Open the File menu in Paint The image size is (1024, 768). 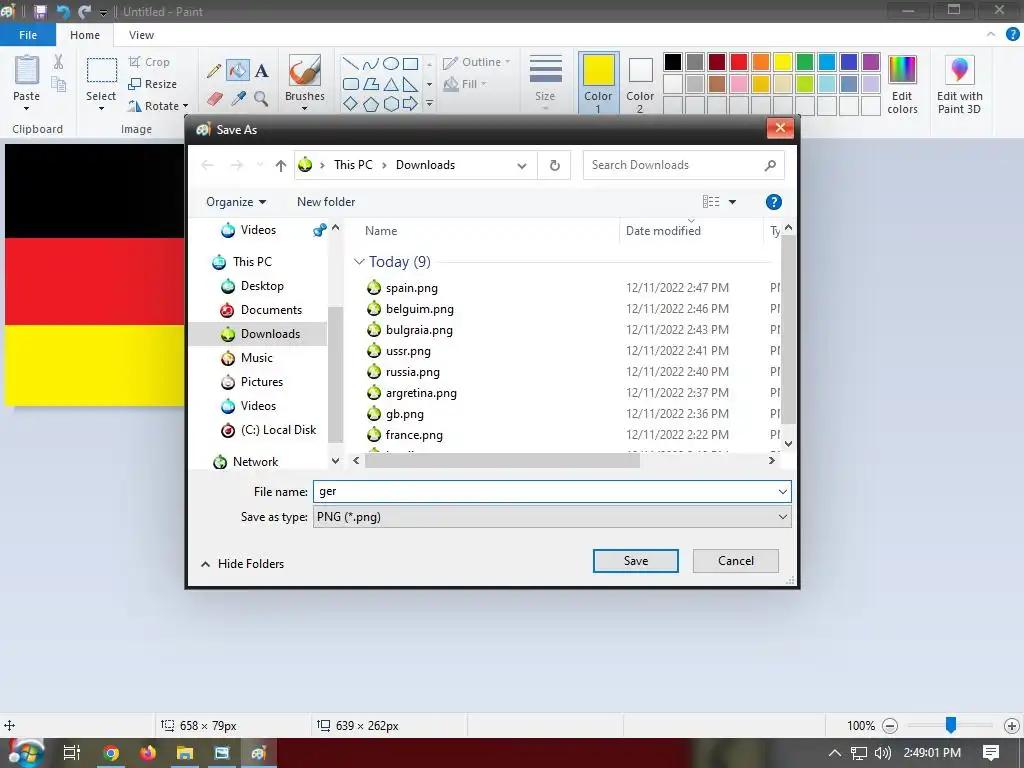[x=28, y=35]
